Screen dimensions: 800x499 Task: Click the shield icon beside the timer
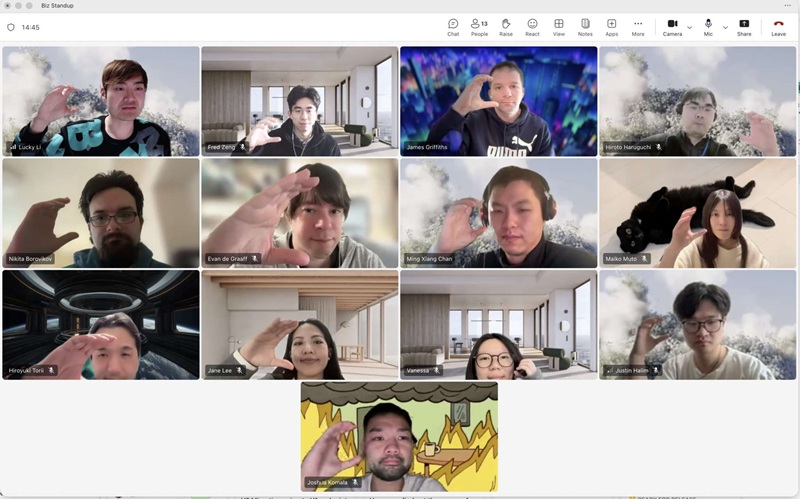pos(11,27)
